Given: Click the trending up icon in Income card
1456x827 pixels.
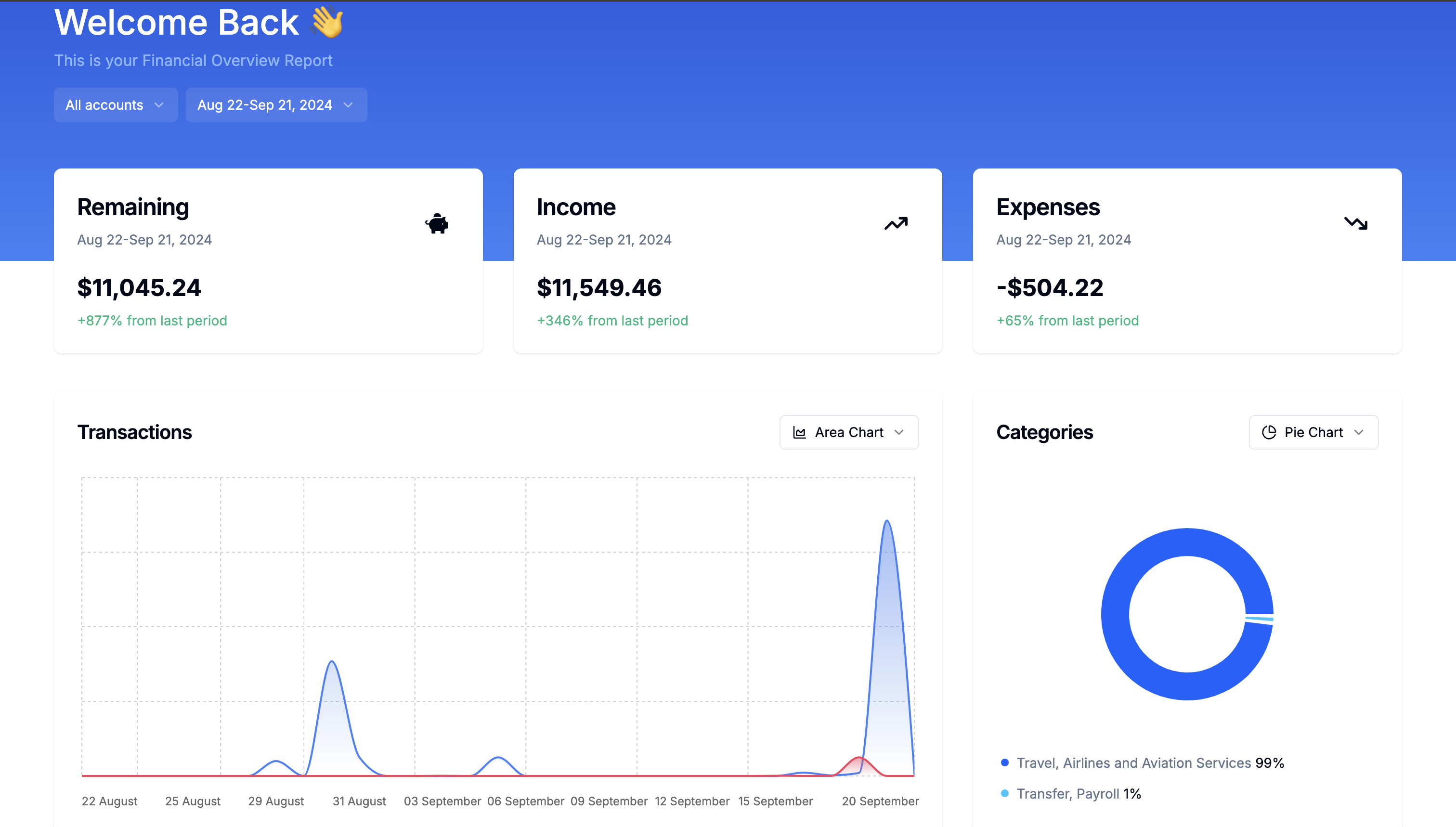Looking at the screenshot, I should (896, 224).
